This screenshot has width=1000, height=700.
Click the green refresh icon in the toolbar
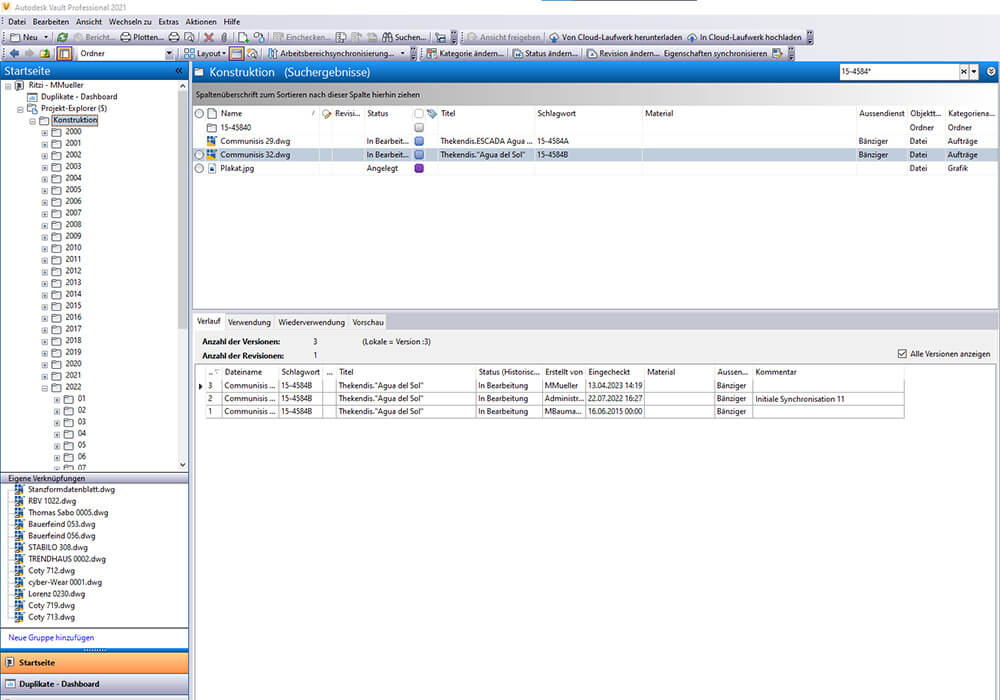click(x=62, y=38)
